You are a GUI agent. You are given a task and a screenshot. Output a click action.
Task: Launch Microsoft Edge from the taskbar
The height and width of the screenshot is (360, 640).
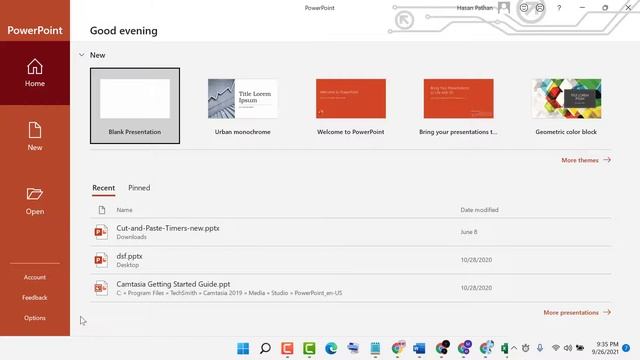(x=331, y=348)
